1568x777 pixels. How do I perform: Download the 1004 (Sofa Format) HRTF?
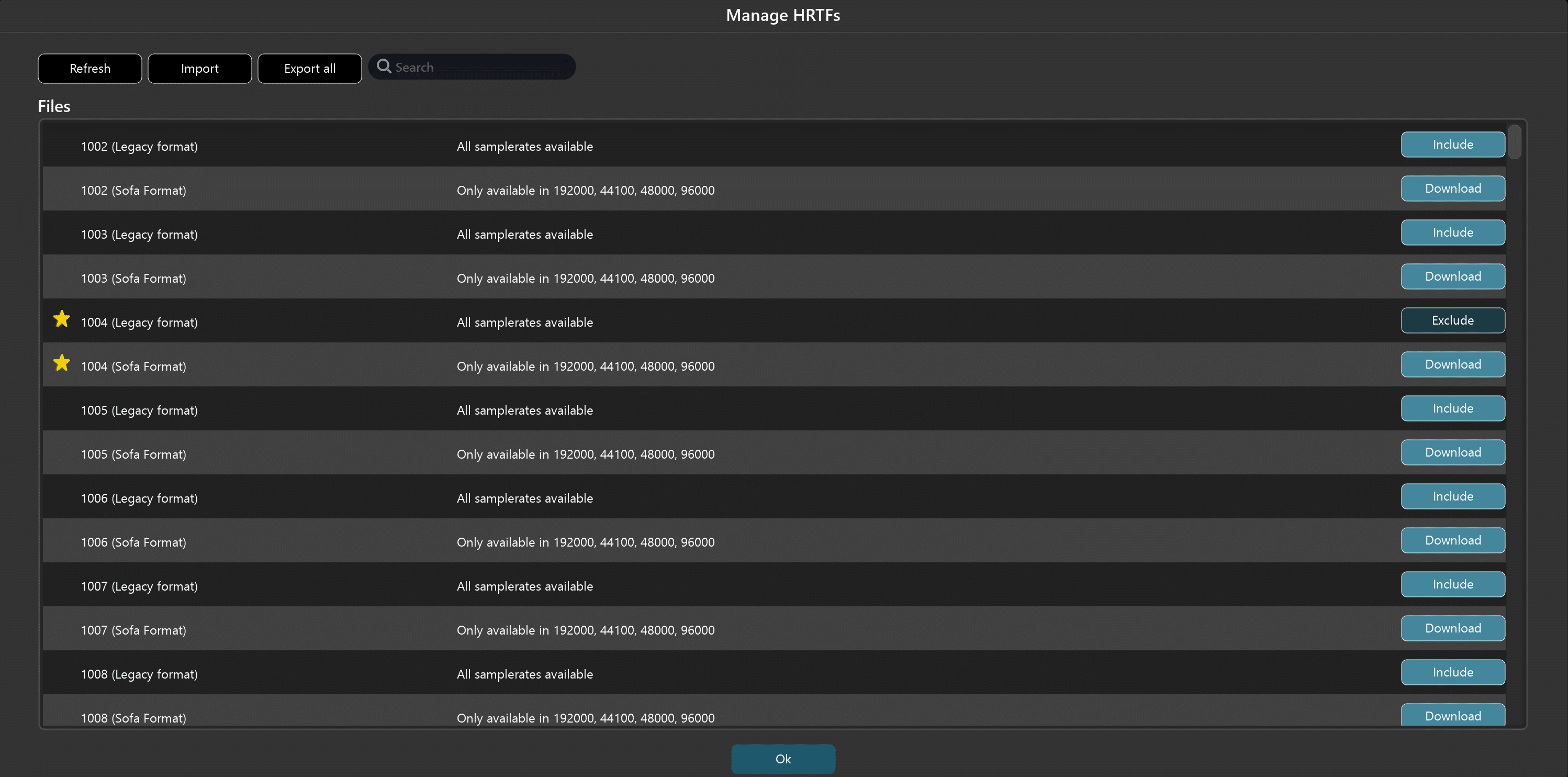tap(1453, 363)
